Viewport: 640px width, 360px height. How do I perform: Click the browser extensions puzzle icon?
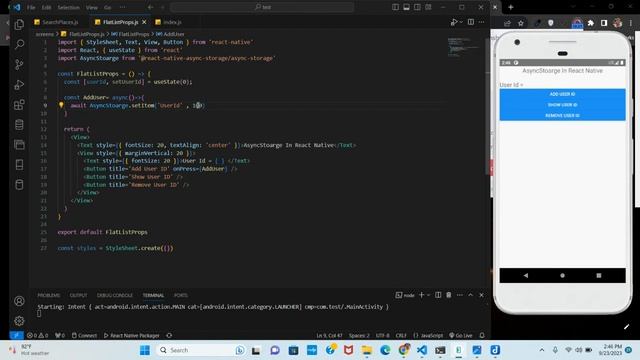click(x=591, y=23)
